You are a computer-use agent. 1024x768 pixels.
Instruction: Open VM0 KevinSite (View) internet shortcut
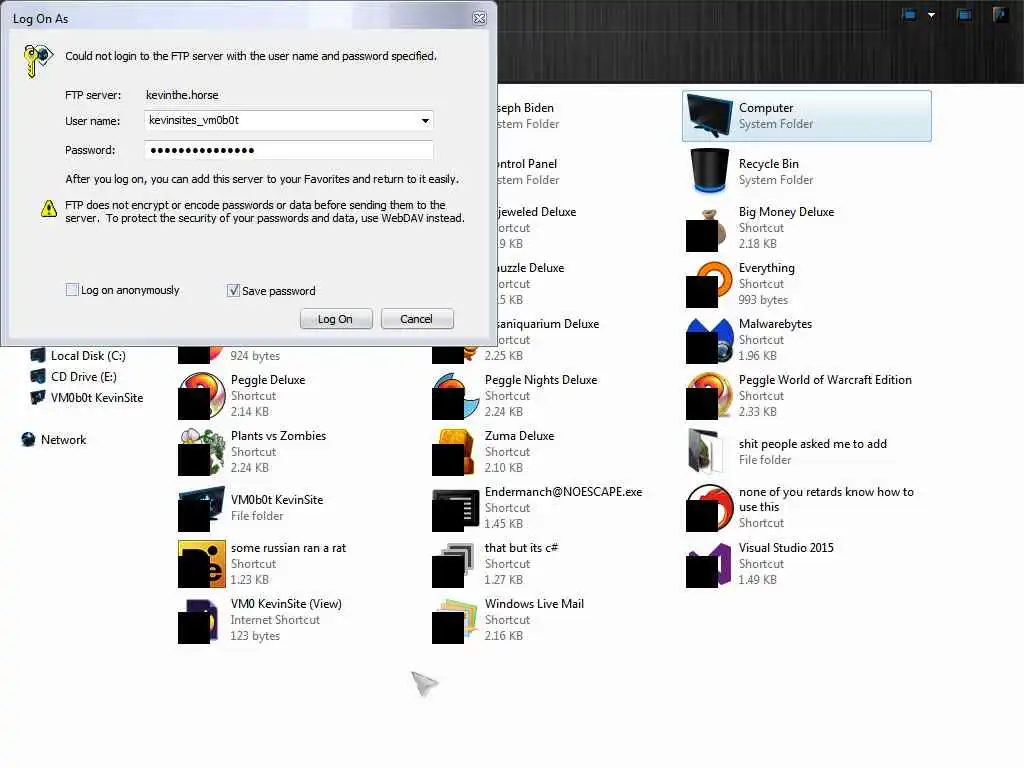click(198, 620)
